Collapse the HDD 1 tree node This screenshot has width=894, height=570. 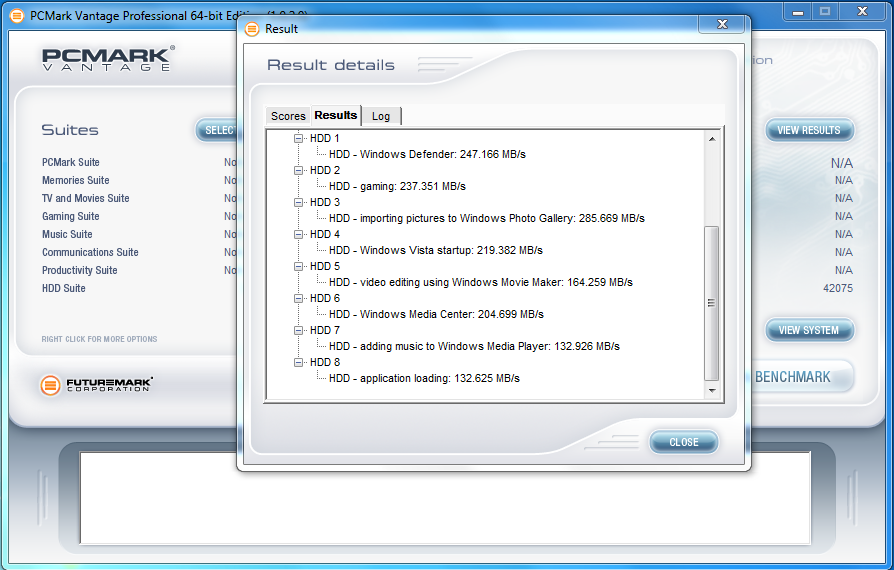298,139
